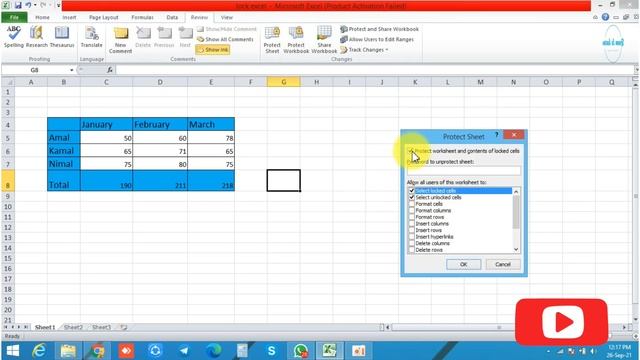Switch to the Insert tab

[x=69, y=17]
